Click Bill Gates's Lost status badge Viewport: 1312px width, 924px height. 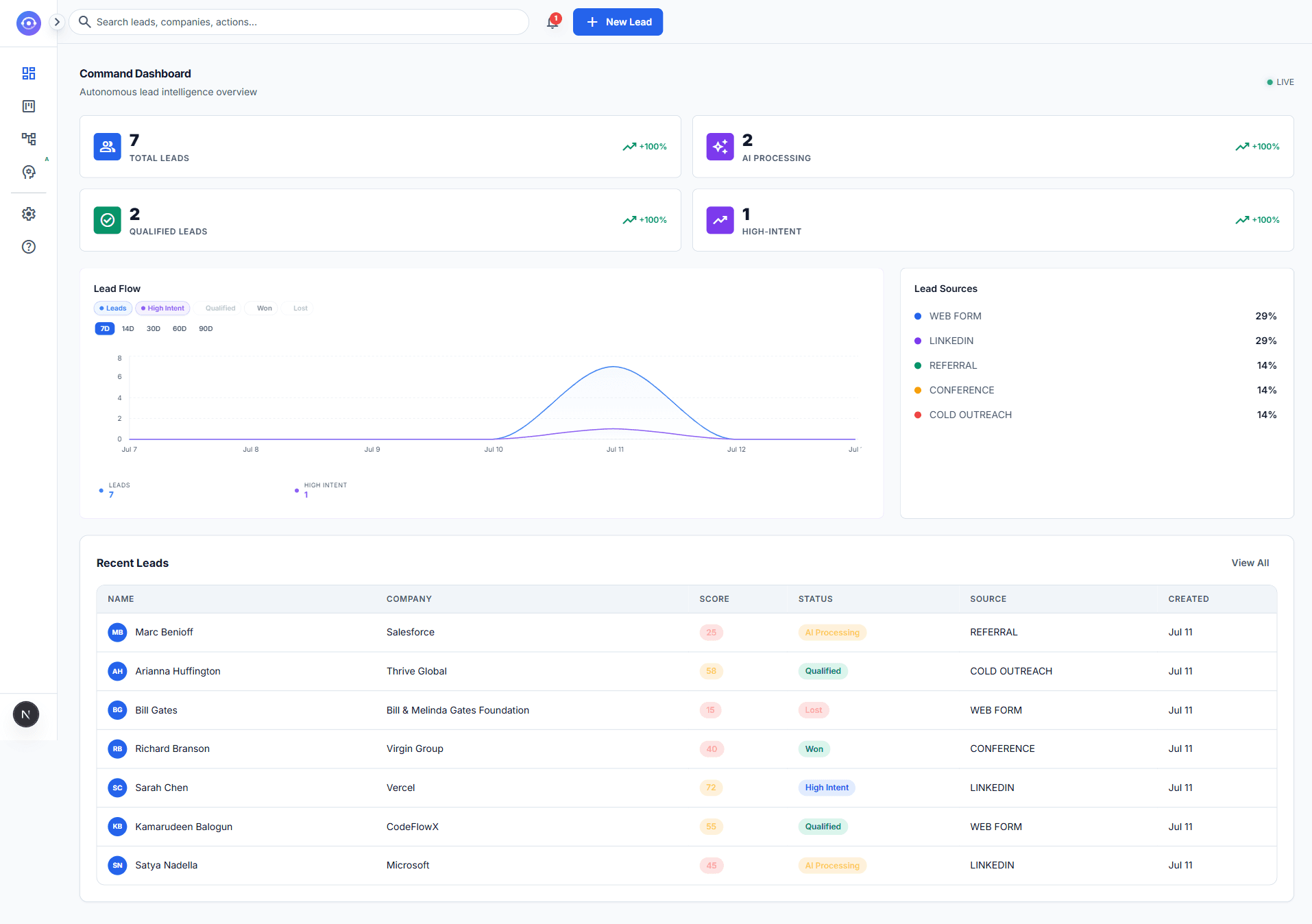(813, 710)
